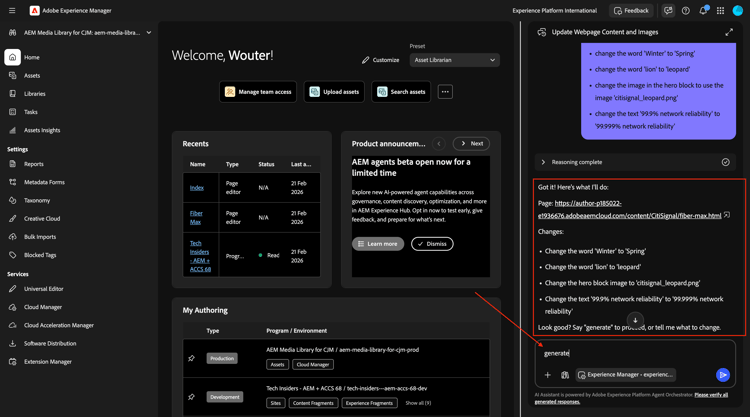Viewport: 750px width, 417px height.
Task: Click the chat input field containing generate
Action: [x=635, y=353]
